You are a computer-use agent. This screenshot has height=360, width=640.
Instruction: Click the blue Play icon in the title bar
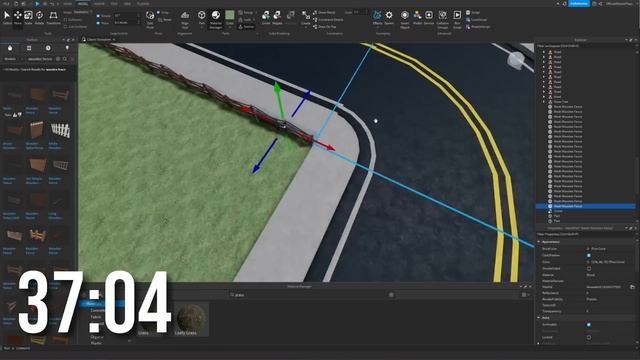(37, 4)
